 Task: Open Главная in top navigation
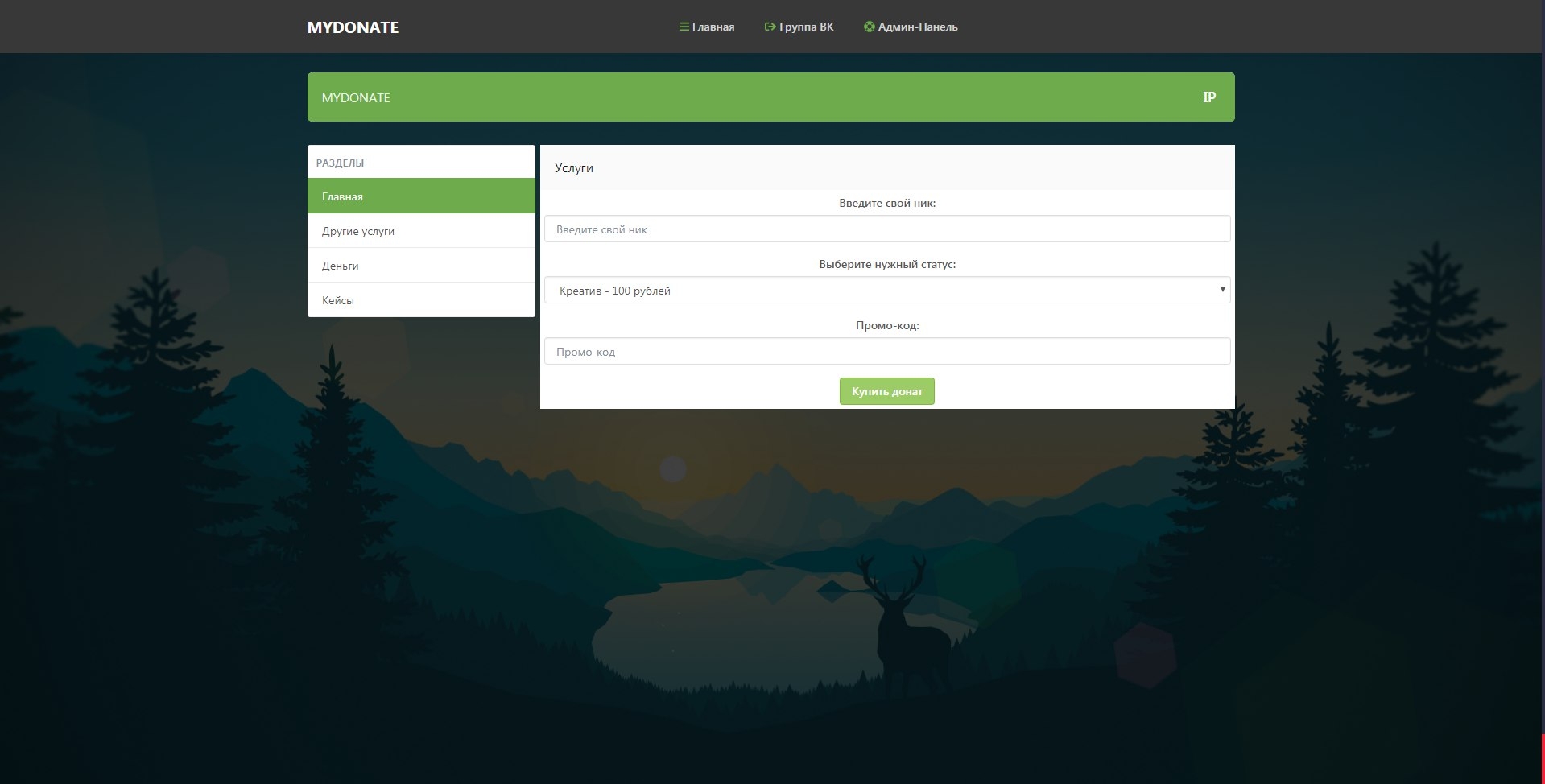pyautogui.click(x=707, y=27)
